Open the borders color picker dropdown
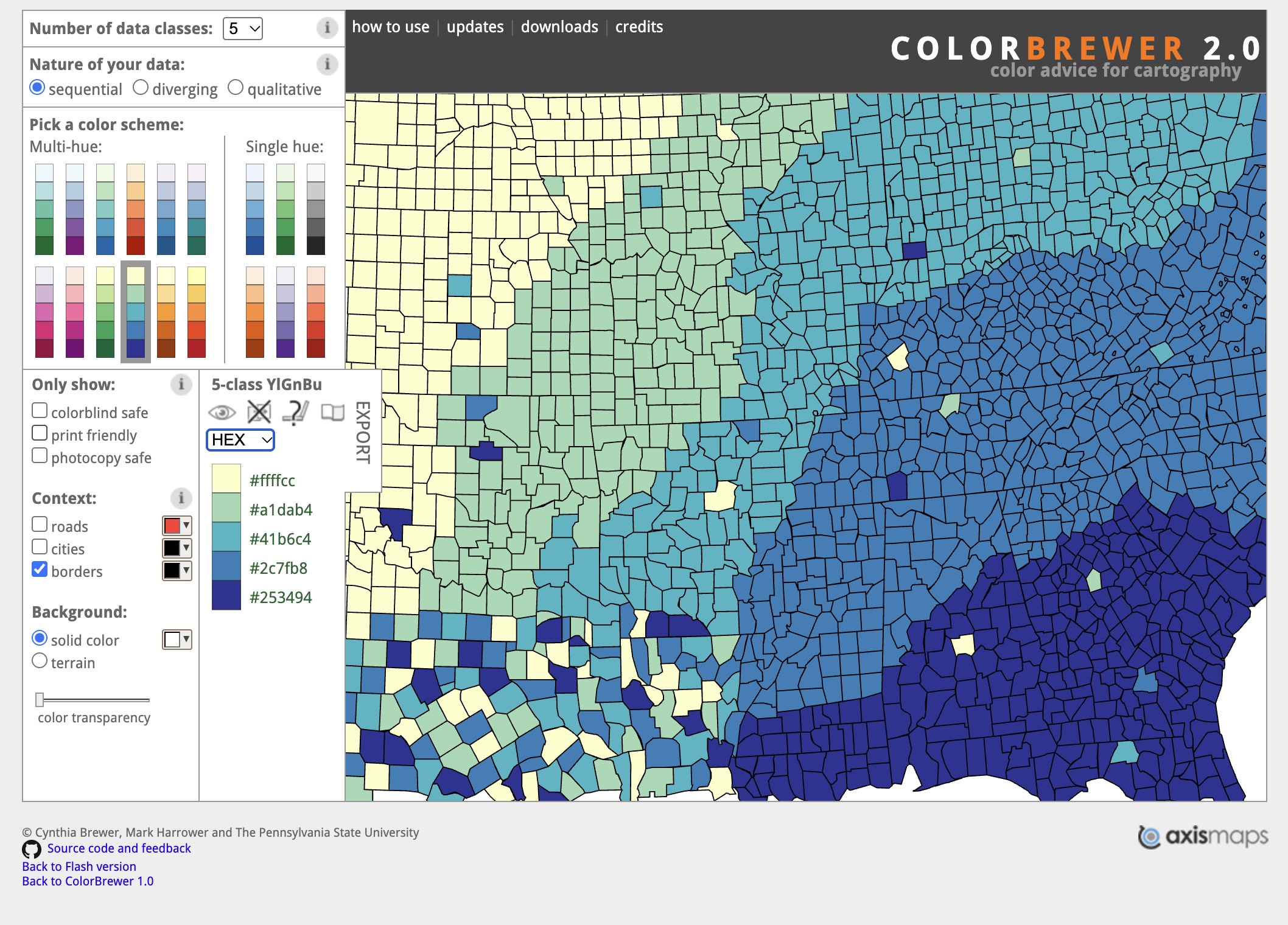 [177, 570]
